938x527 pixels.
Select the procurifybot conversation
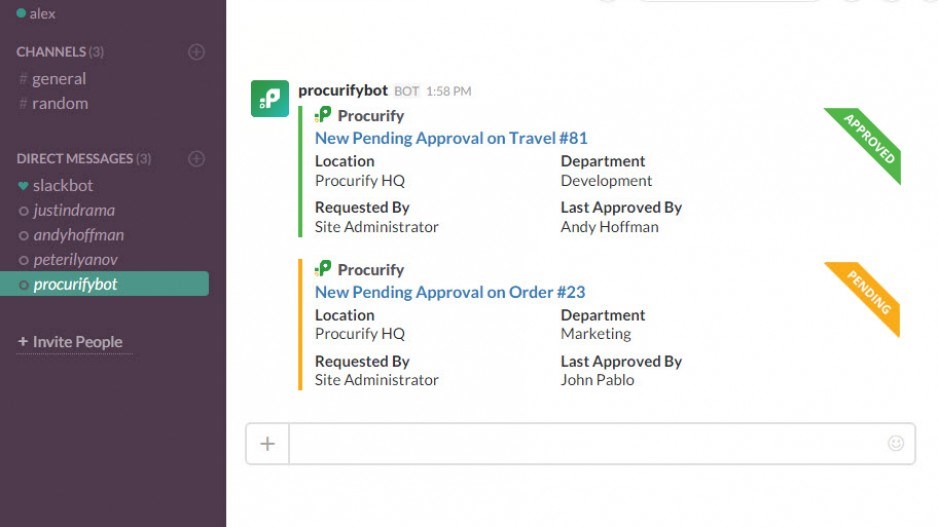coord(104,284)
